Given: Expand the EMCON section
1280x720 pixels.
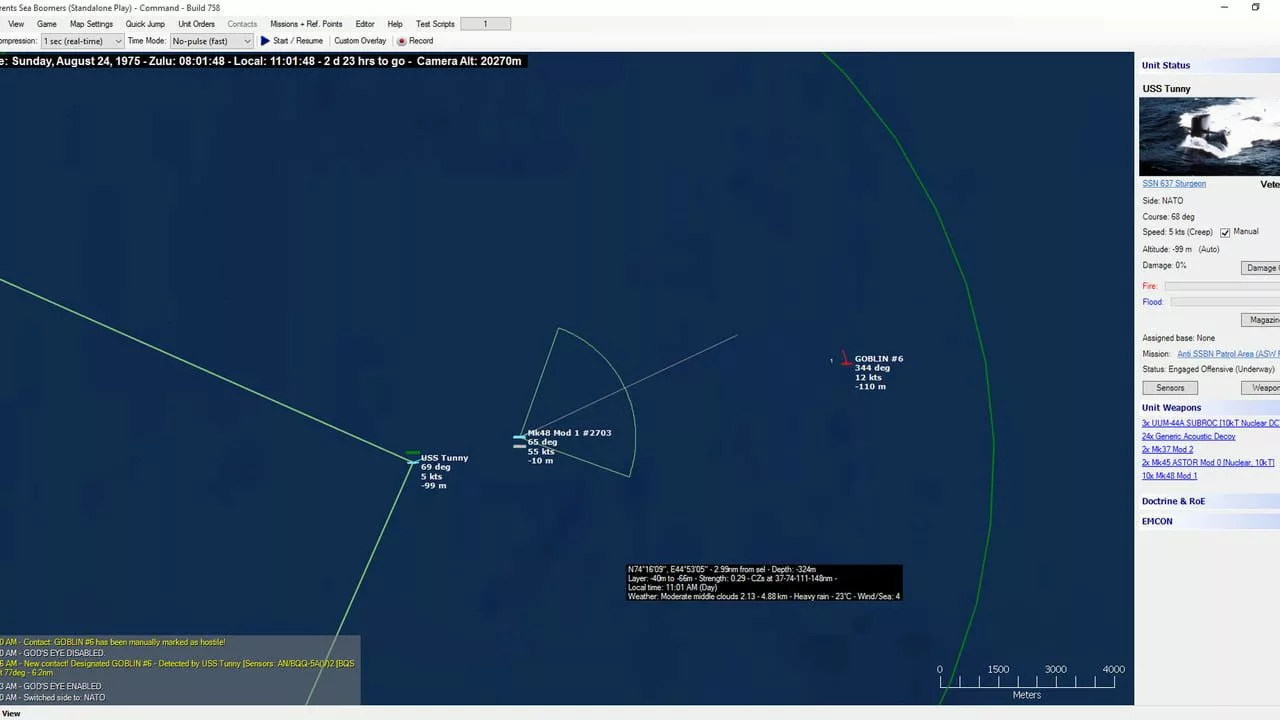Looking at the screenshot, I should pyautogui.click(x=1157, y=521).
